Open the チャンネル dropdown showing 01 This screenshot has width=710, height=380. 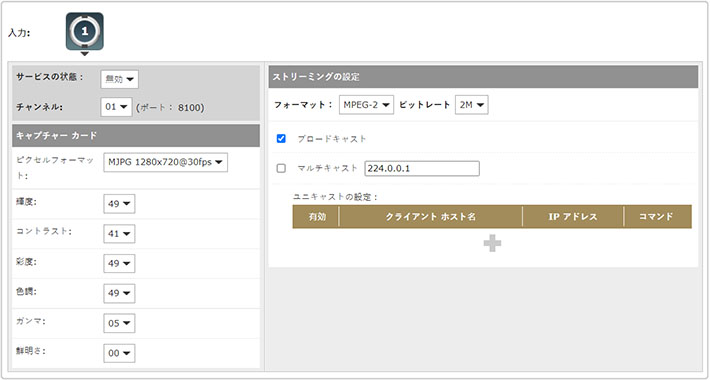(116, 107)
